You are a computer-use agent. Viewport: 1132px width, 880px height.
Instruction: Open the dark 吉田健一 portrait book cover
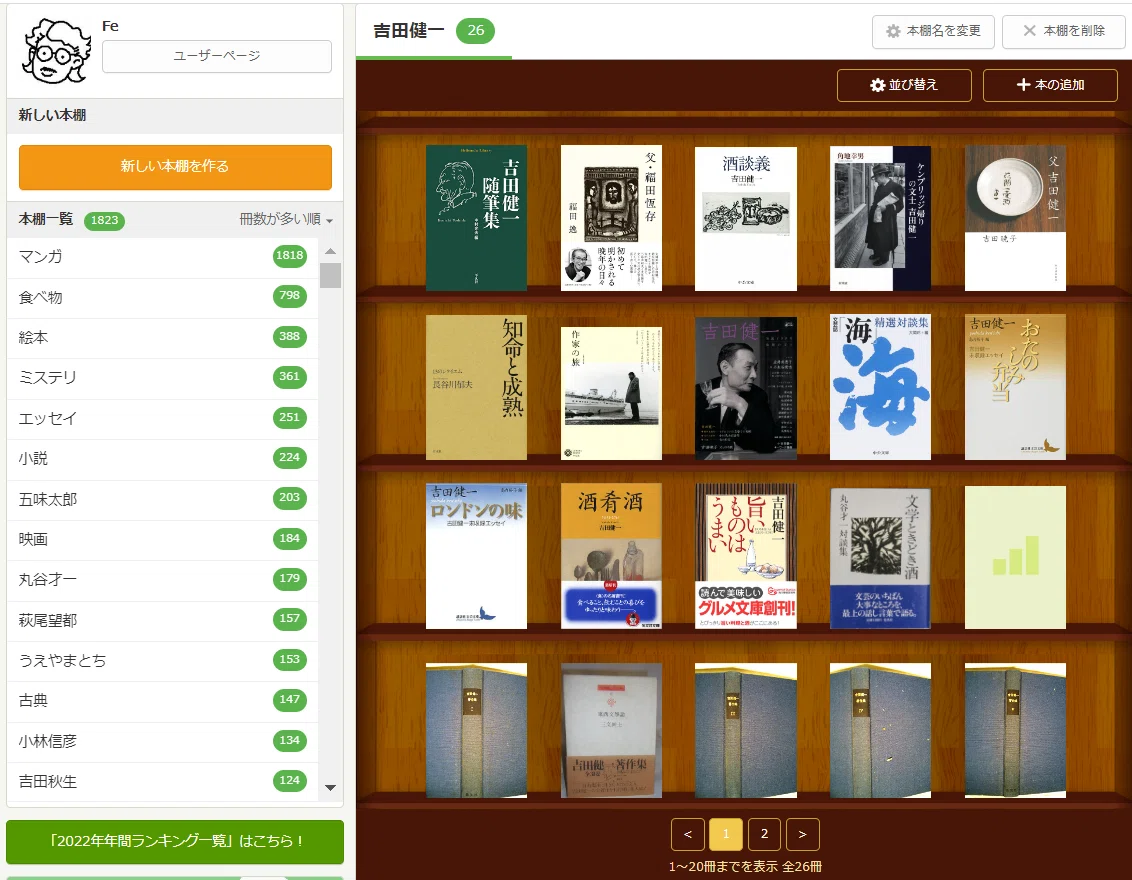746,388
